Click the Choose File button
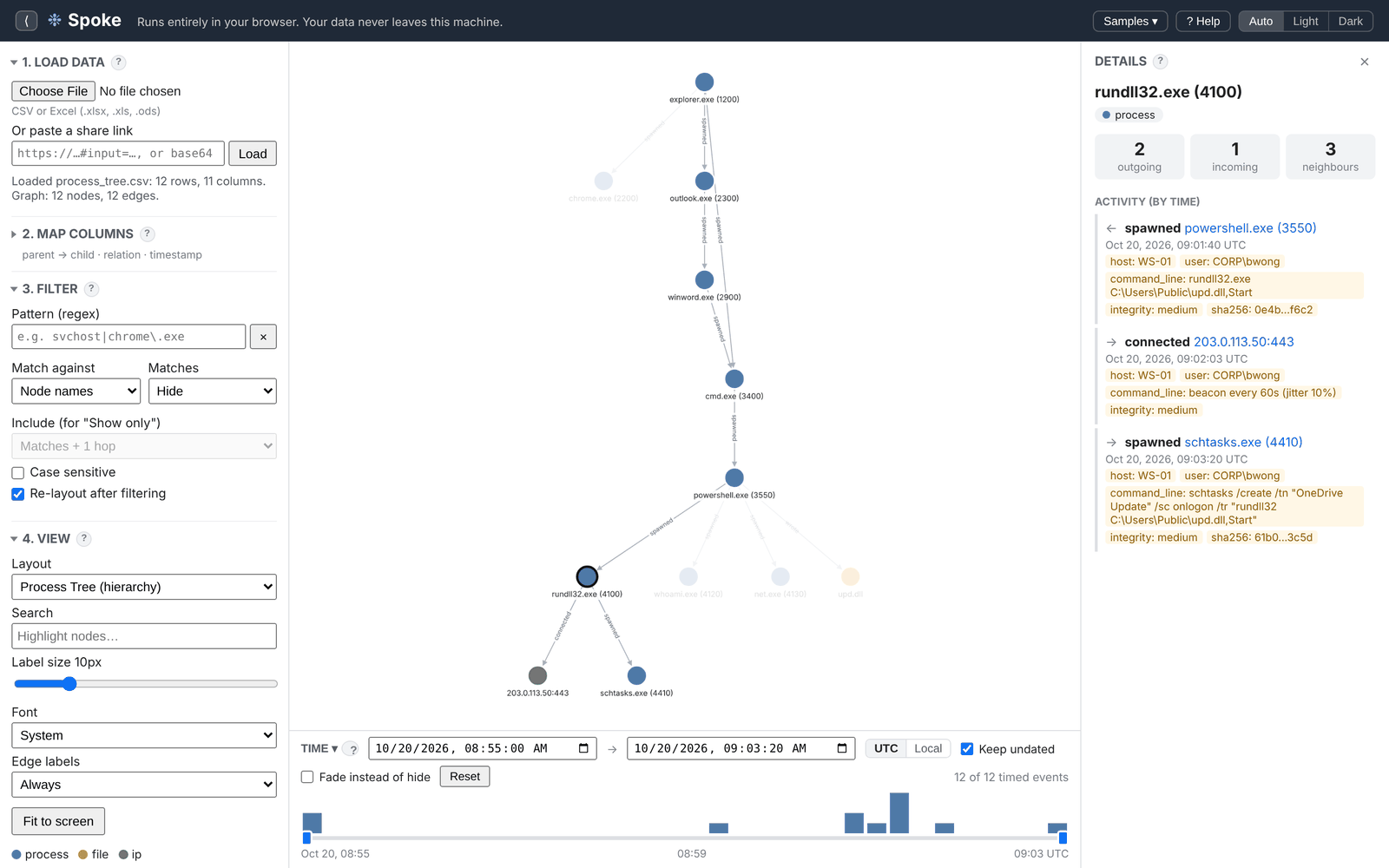 point(54,91)
